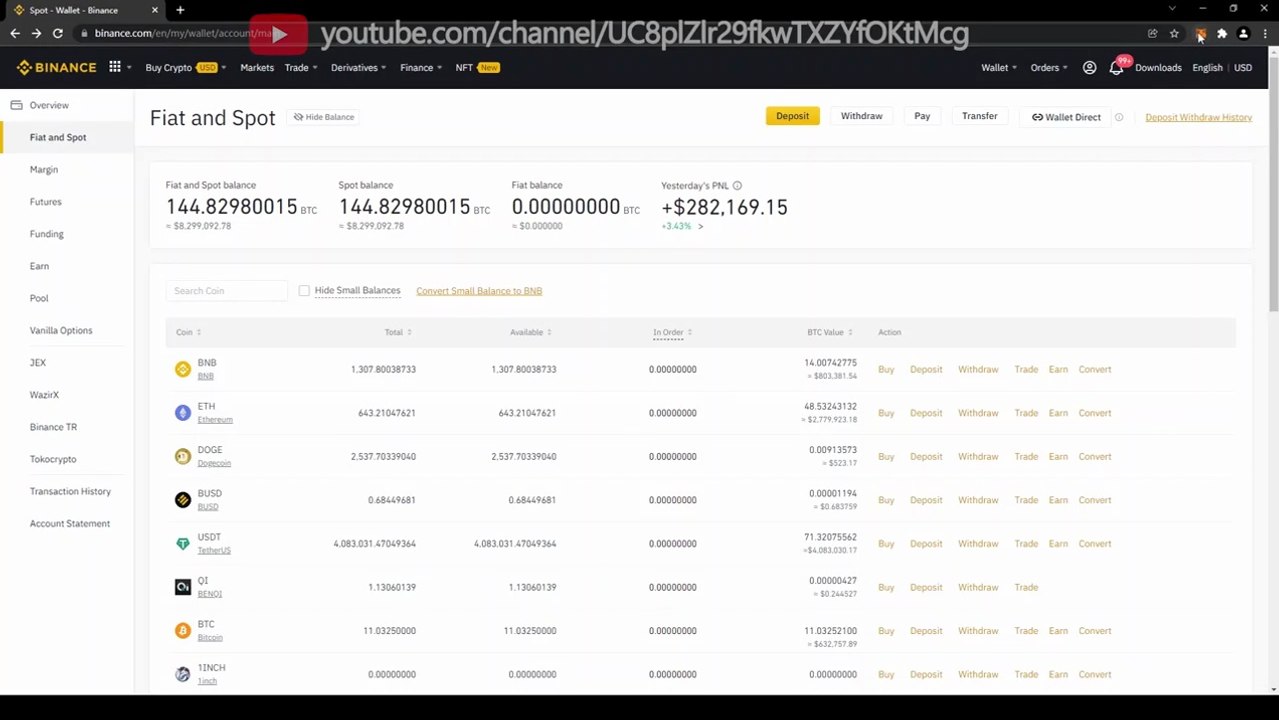Expand the Derivatives dropdown menu
The height and width of the screenshot is (720, 1279).
tap(359, 67)
